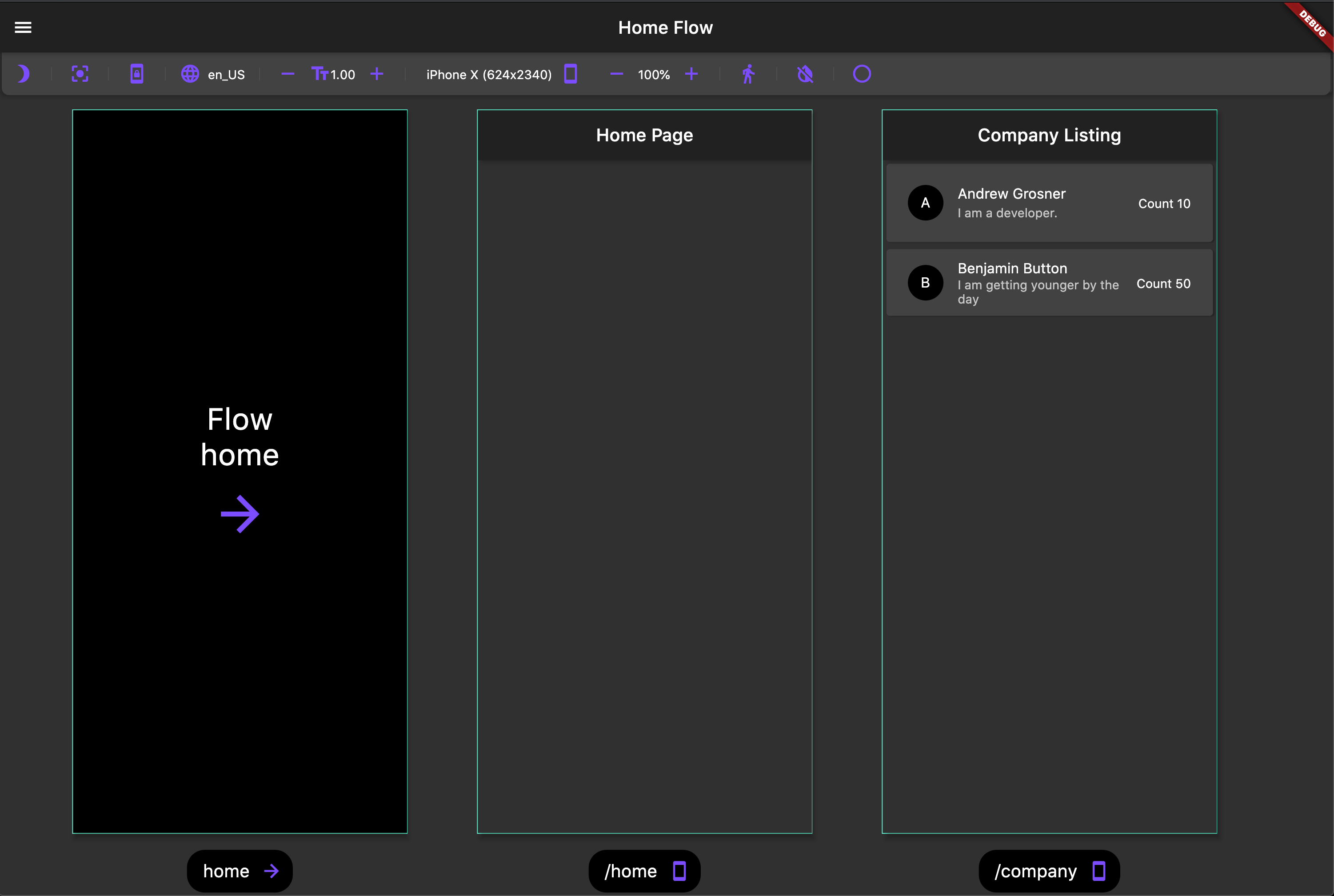Click the Flow home preview text
This screenshot has height=896, width=1334.
[x=240, y=437]
